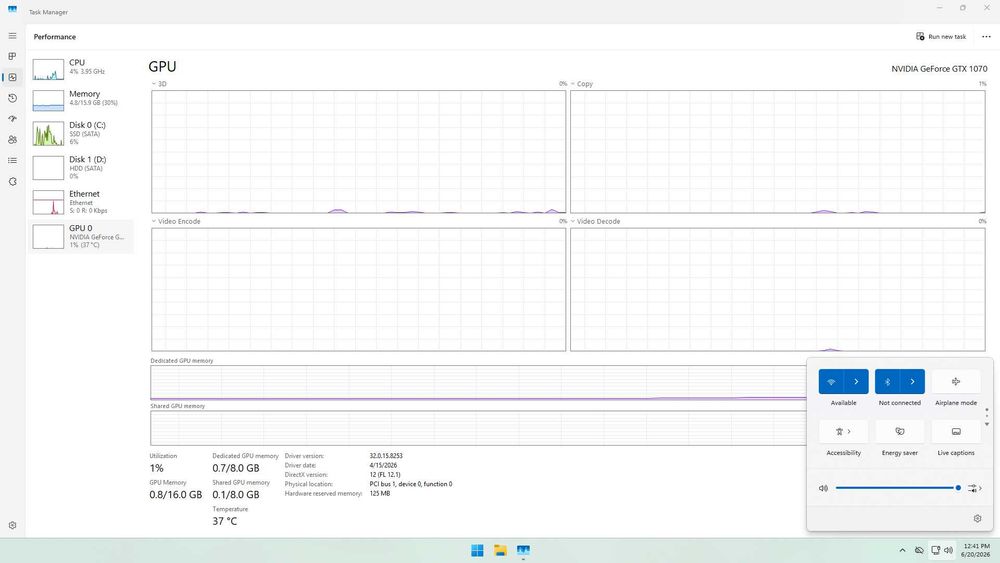
Task: Mute volume via quick settings speaker icon
Action: pyautogui.click(x=823, y=488)
